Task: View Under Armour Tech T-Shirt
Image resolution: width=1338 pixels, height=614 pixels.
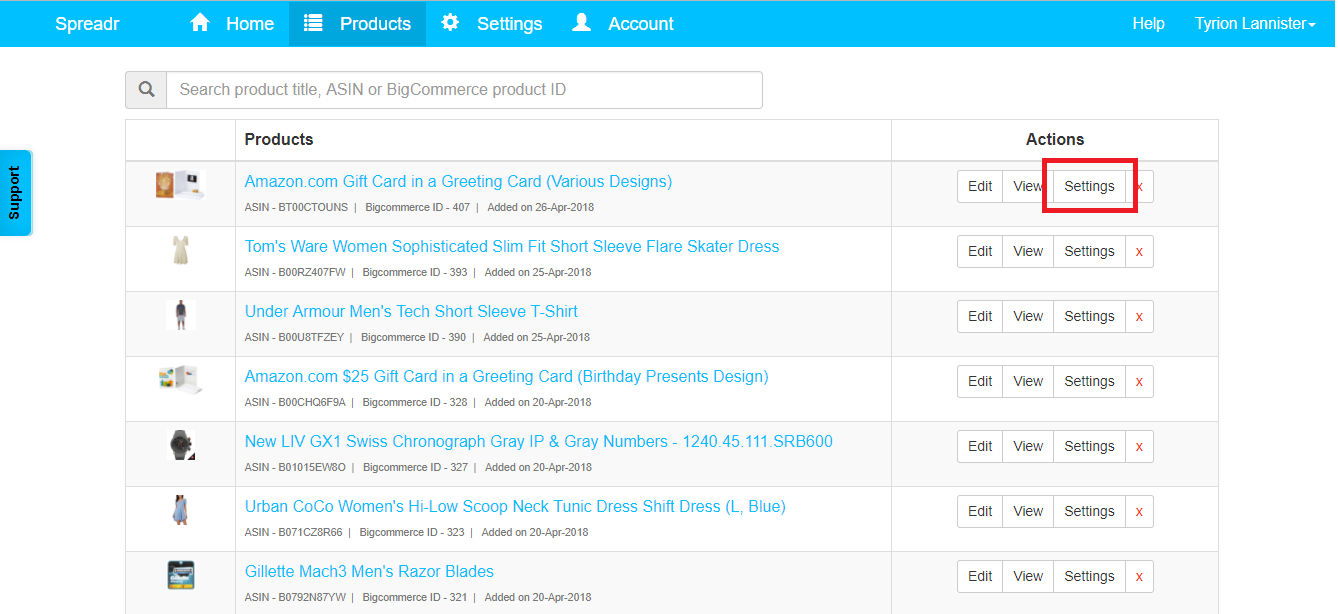Action: [1028, 316]
